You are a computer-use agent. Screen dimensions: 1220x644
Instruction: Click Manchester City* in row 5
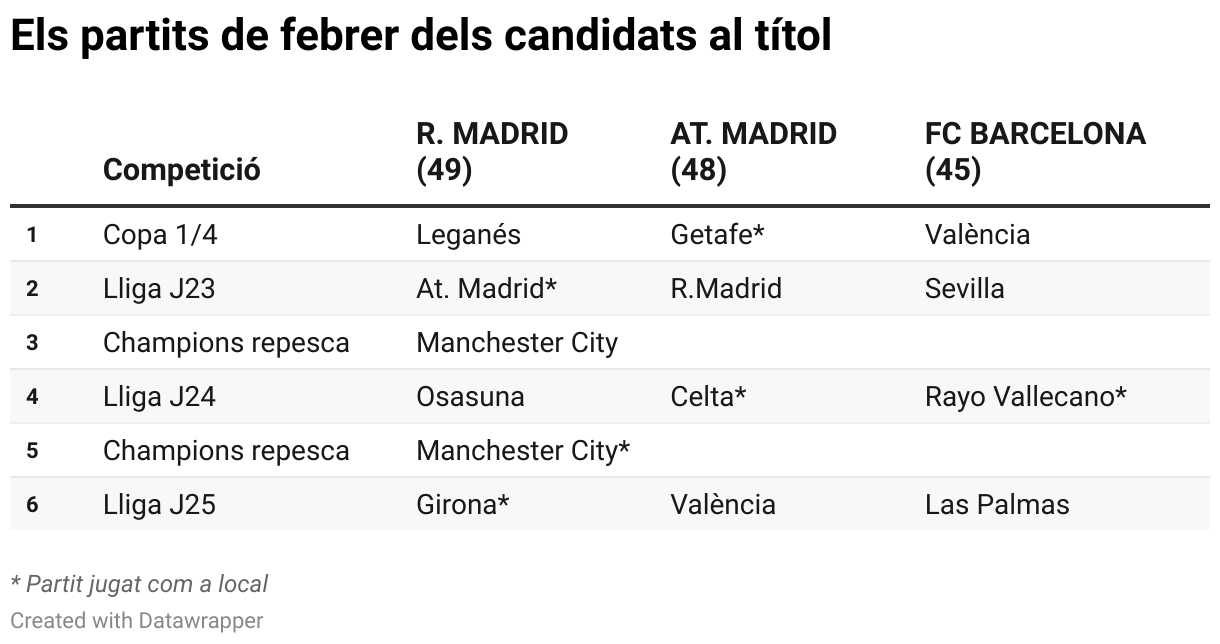point(523,451)
